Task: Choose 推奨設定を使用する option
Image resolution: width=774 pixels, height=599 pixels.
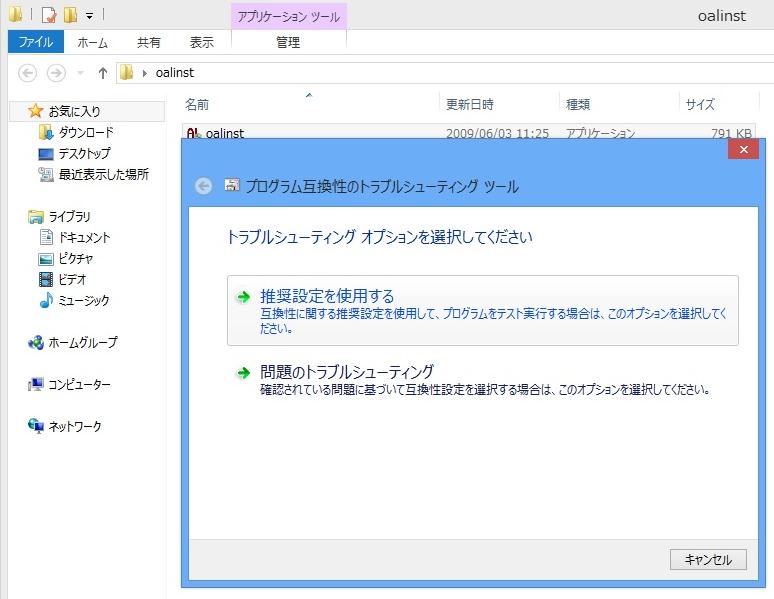Action: point(483,311)
